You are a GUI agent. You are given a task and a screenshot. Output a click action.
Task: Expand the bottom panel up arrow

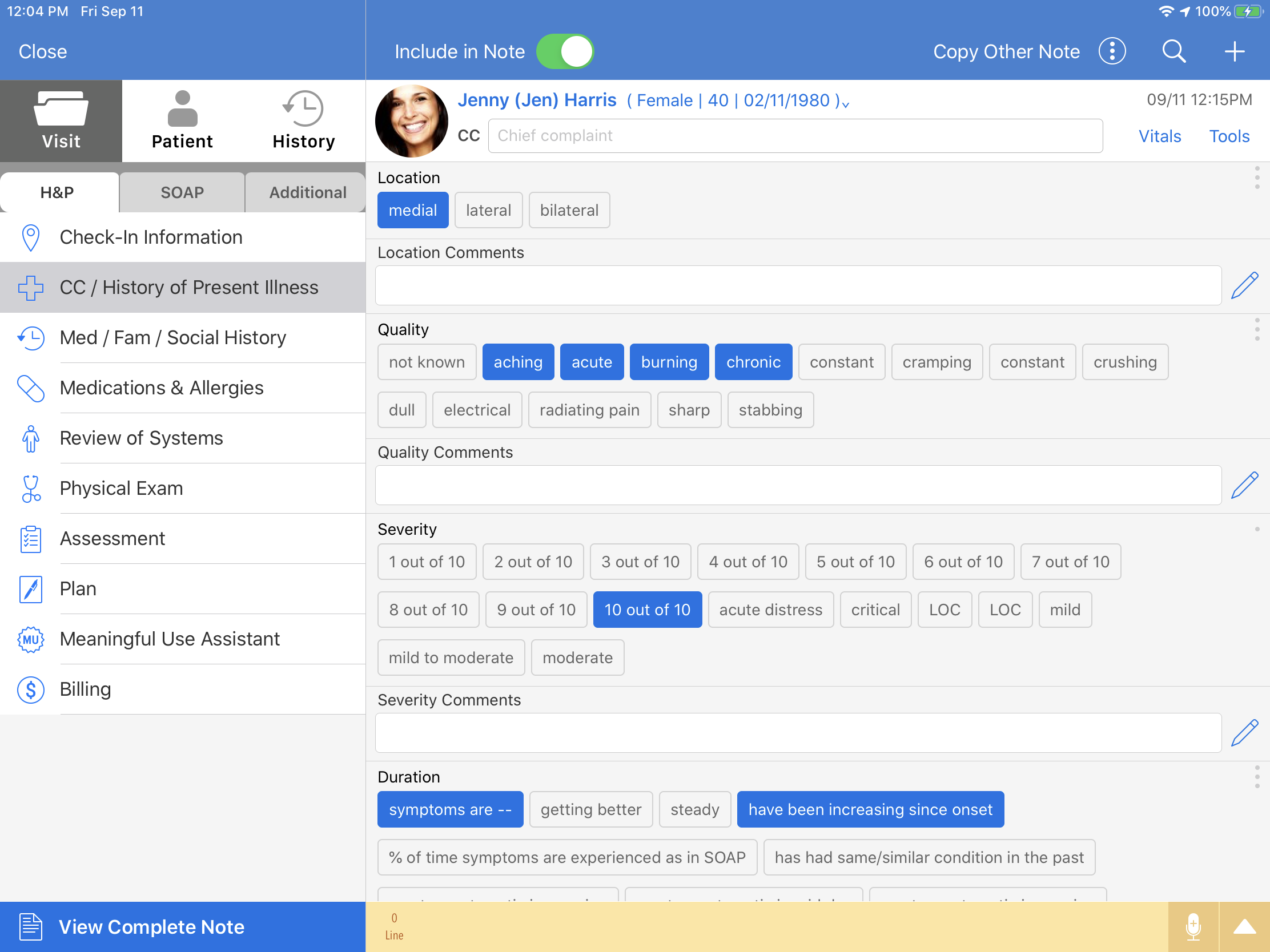(x=1244, y=926)
